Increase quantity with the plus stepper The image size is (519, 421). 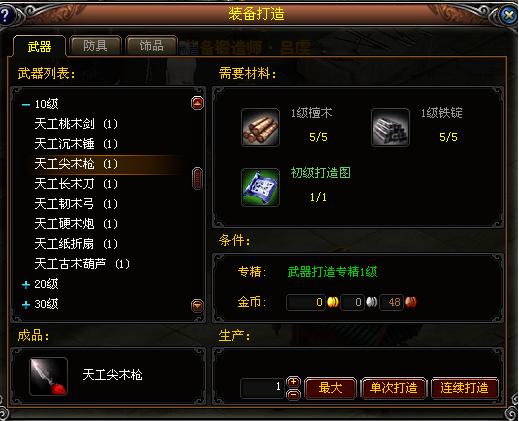coord(293,381)
